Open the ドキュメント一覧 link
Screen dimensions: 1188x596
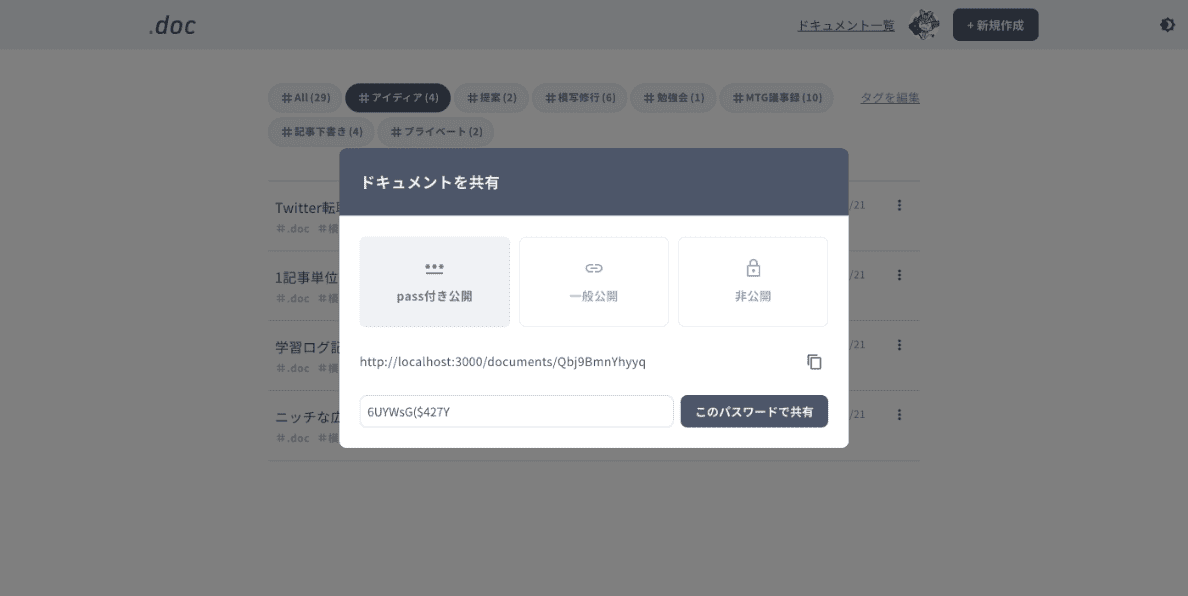(845, 25)
